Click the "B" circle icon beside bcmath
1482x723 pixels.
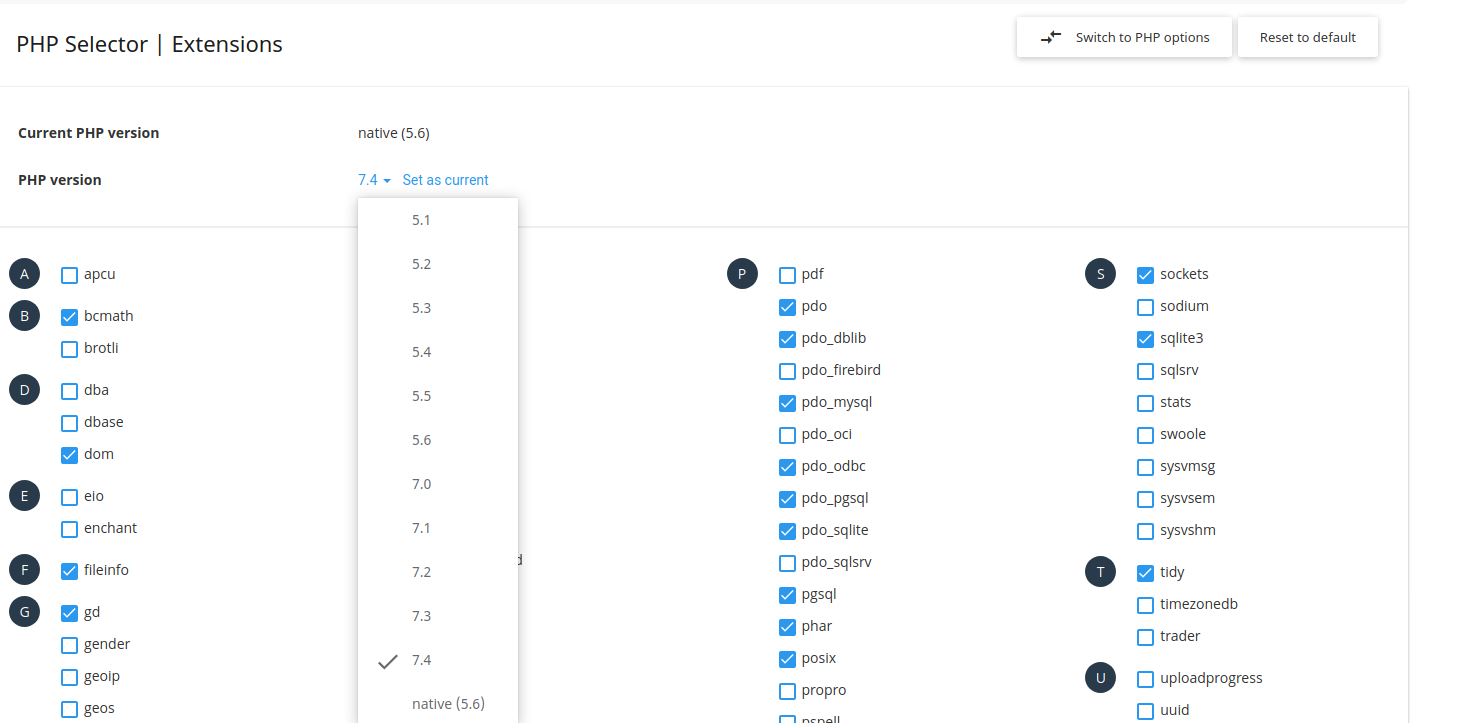[x=24, y=315]
